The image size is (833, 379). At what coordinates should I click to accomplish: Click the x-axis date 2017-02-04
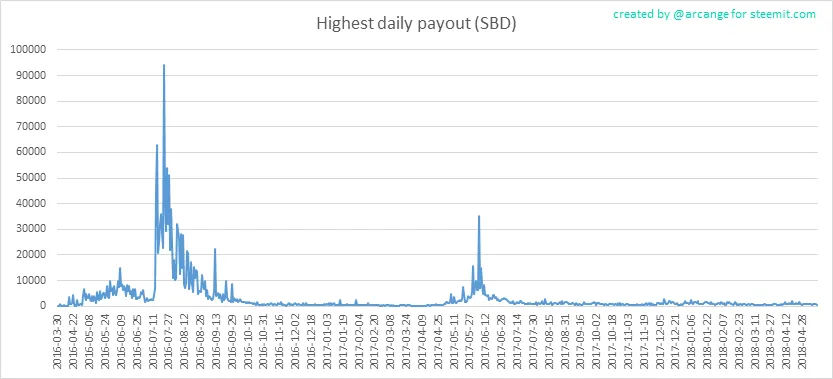pos(358,341)
